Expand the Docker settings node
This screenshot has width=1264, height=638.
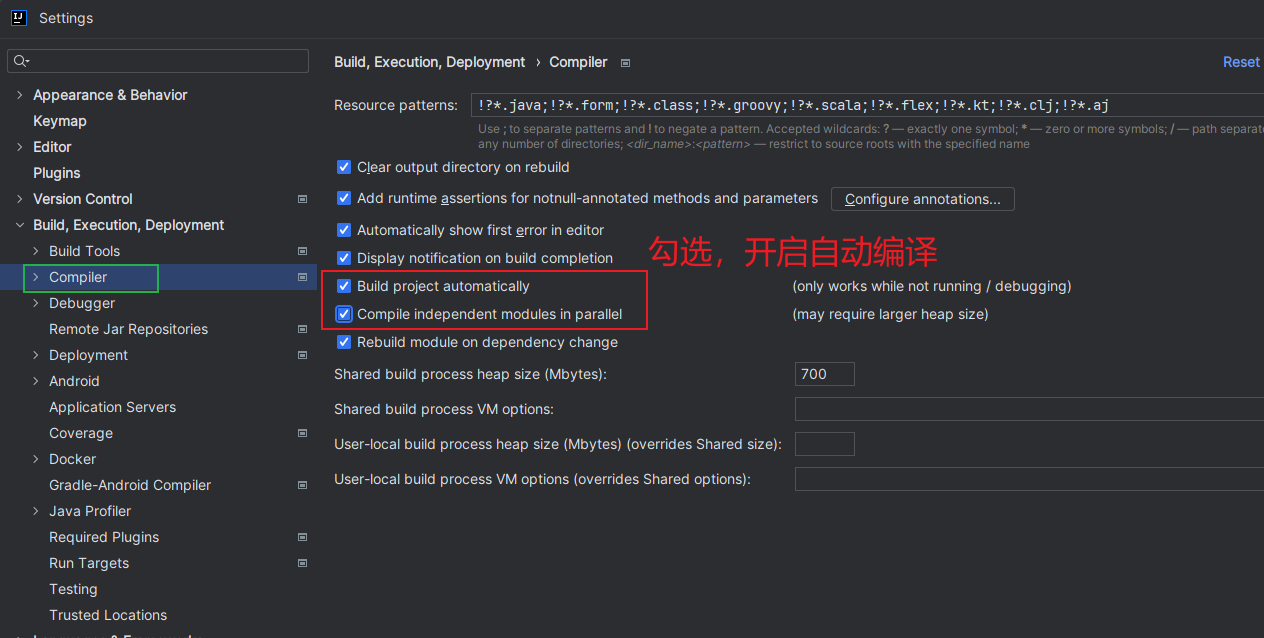pos(36,459)
